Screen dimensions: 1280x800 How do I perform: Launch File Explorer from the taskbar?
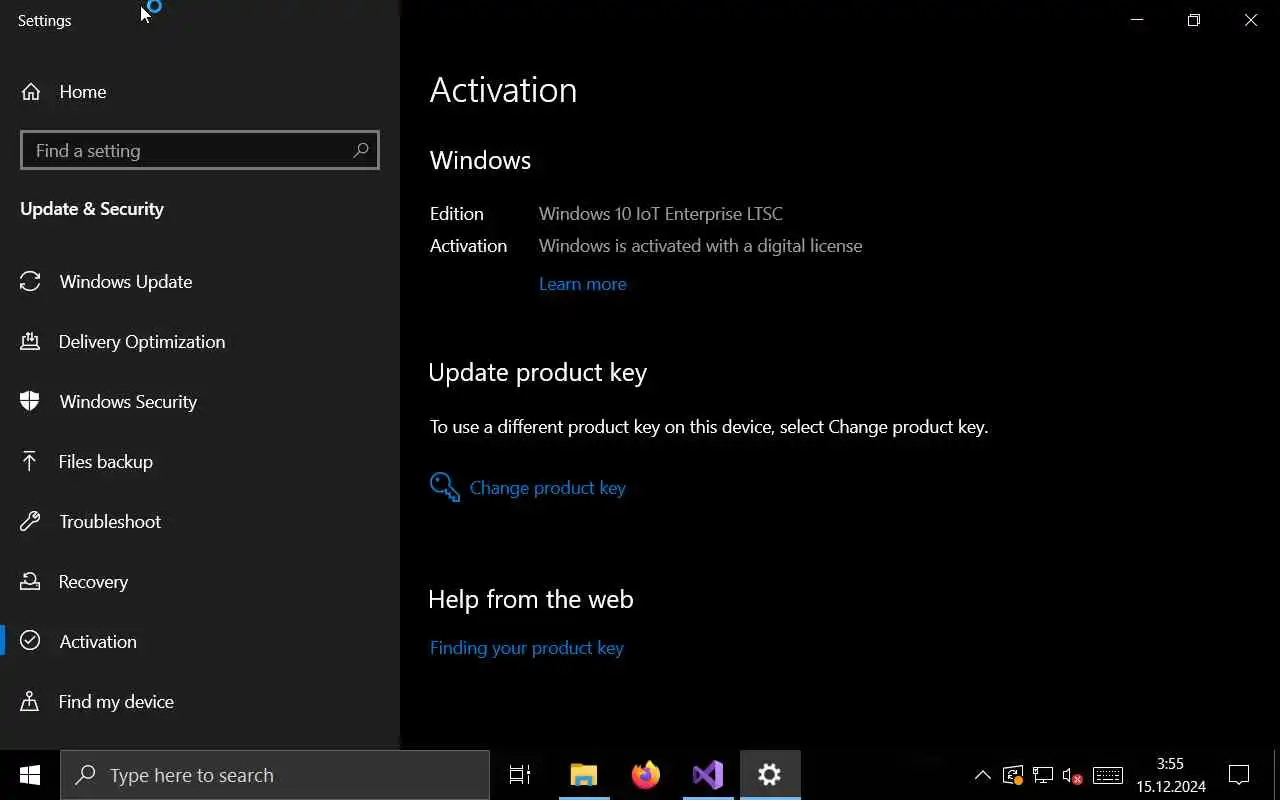point(583,775)
